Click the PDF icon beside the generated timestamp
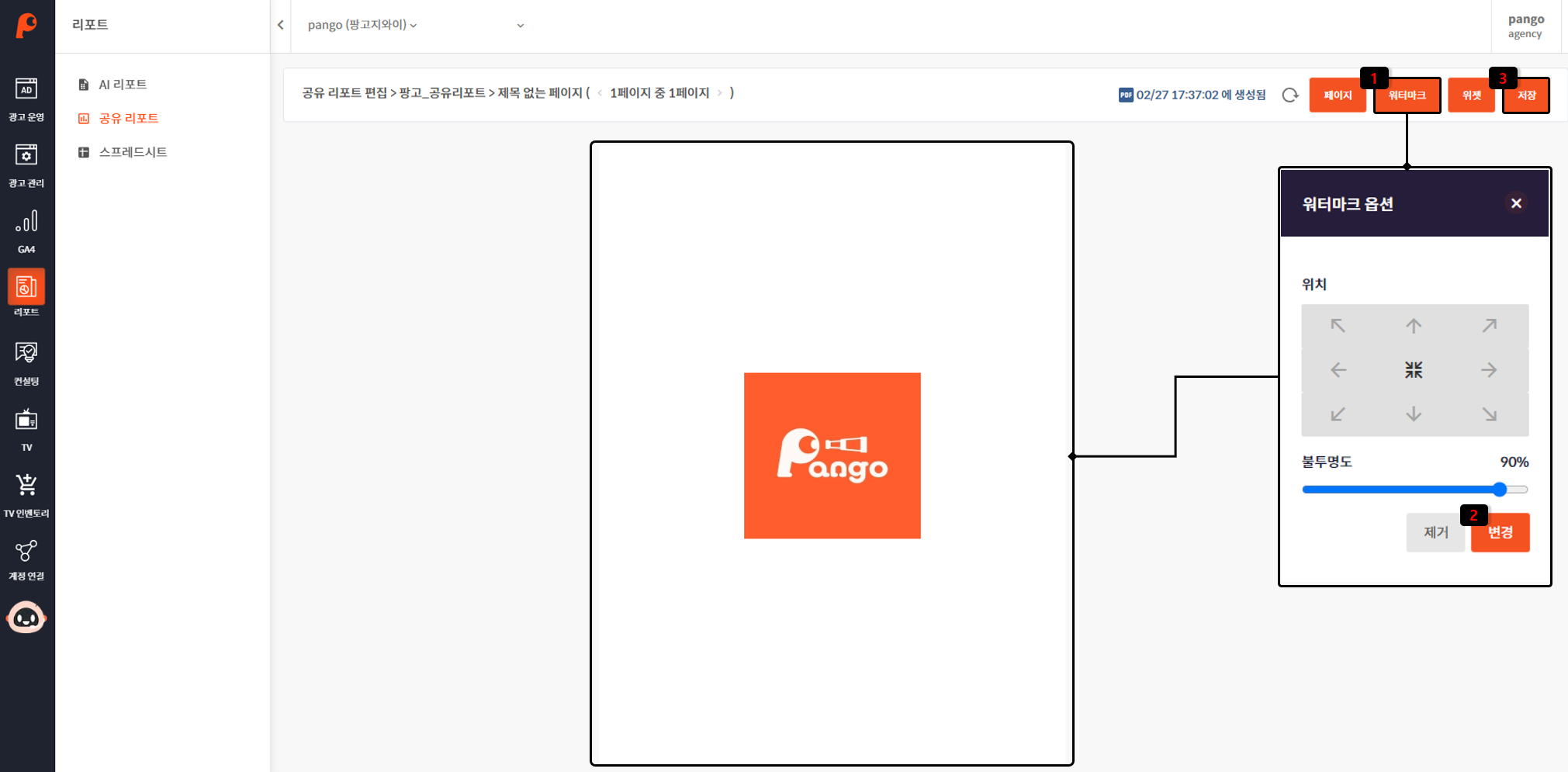Screen dimensions: 1568x772 (1126, 95)
